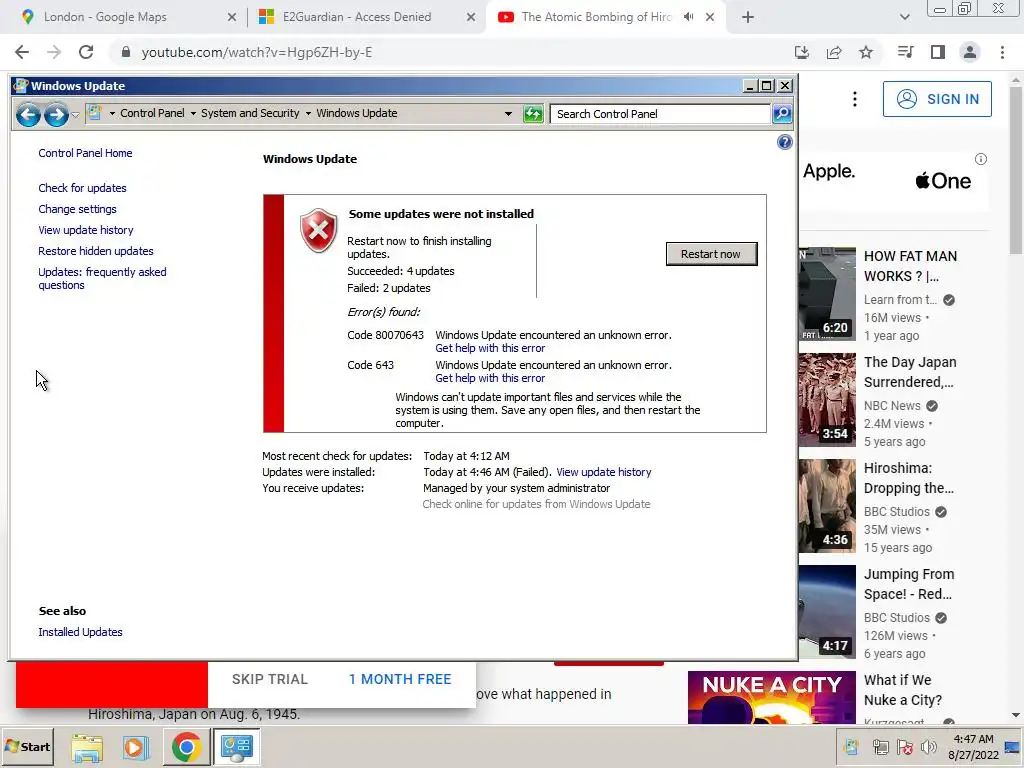Viewport: 1024px width, 768px height.
Task: Click the Search Control Panel magnifier icon
Action: click(782, 114)
